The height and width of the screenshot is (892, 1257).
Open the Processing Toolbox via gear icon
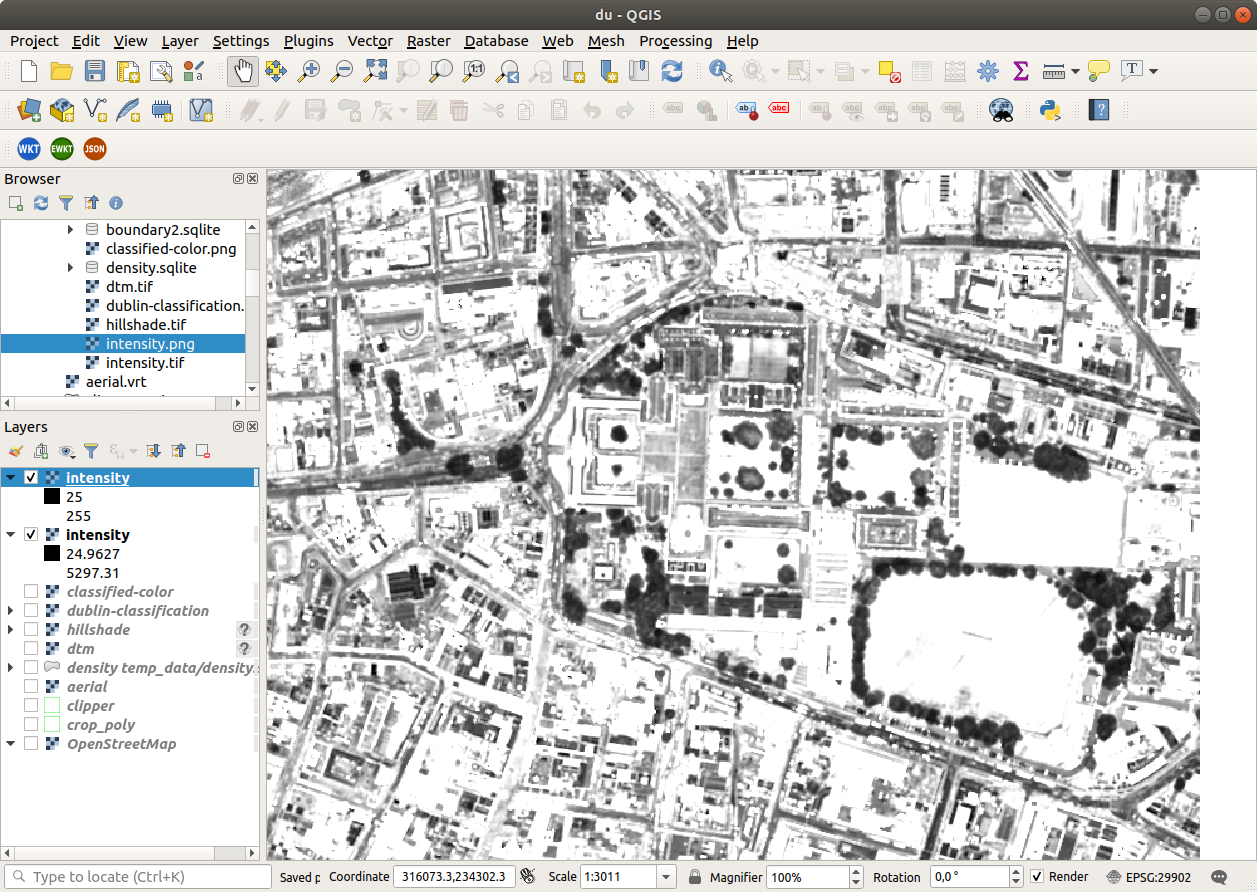pos(987,71)
